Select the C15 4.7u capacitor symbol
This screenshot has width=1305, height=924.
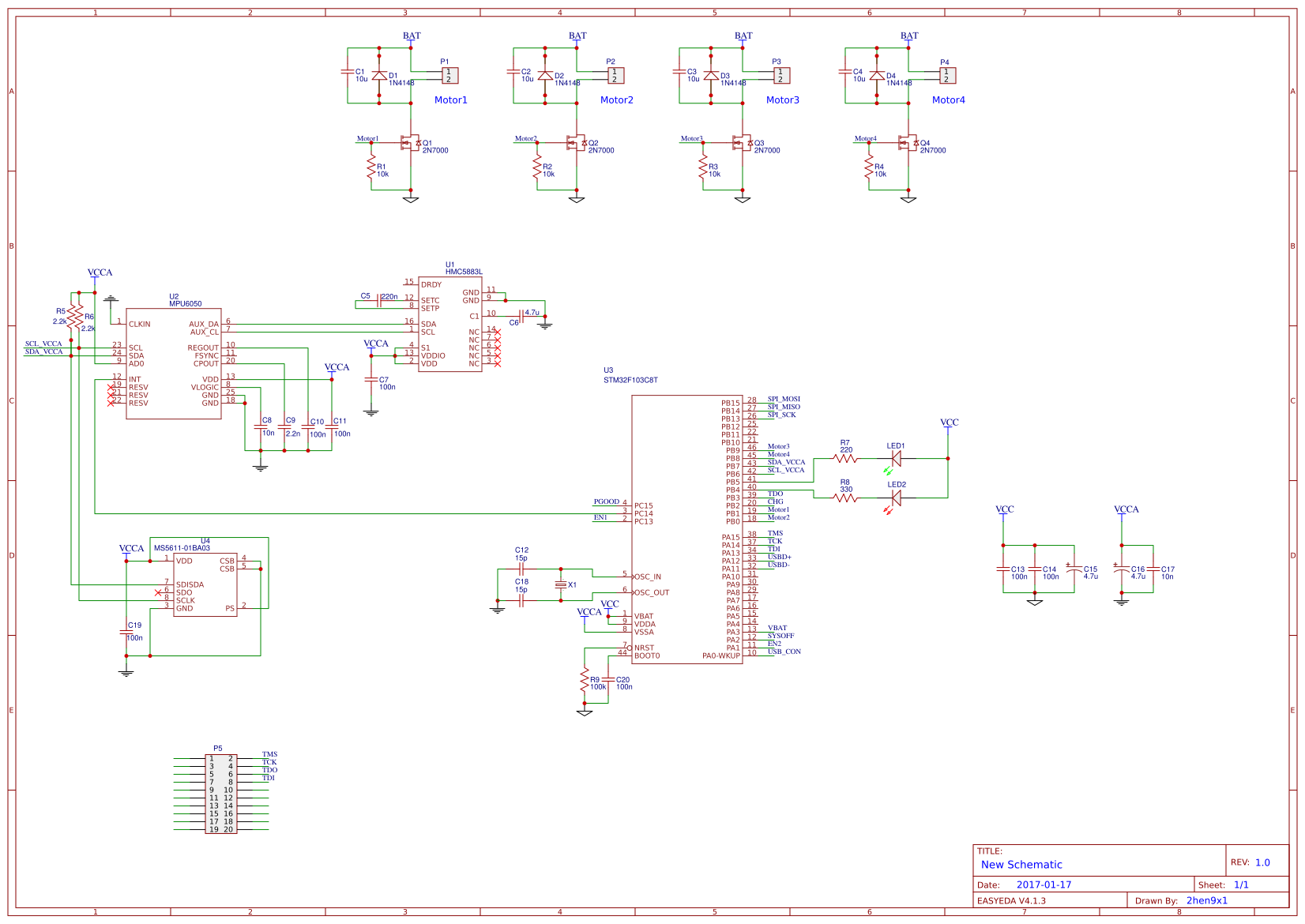point(1072,569)
